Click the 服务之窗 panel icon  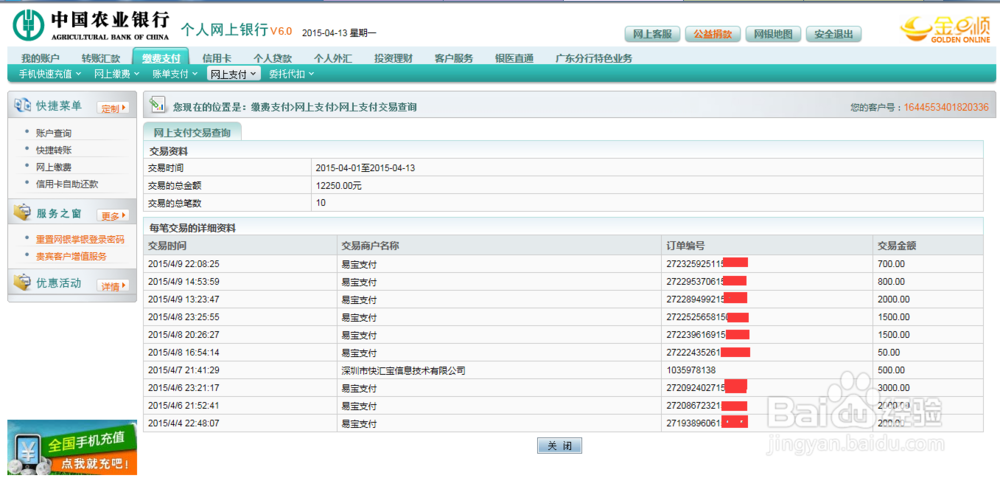tap(22, 214)
